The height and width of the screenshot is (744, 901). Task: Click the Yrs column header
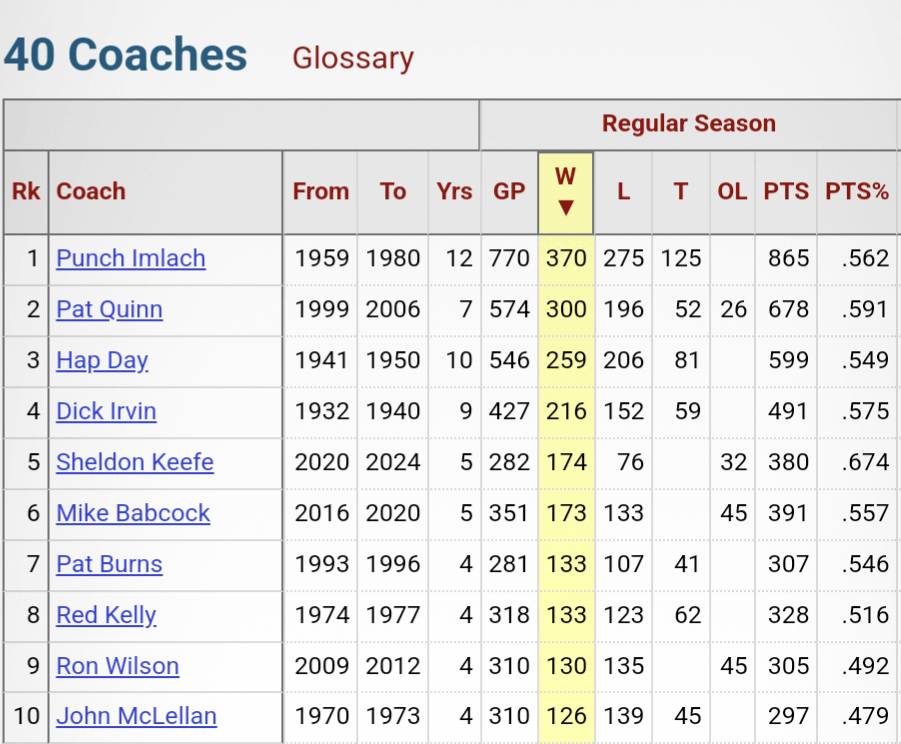pyautogui.click(x=454, y=192)
